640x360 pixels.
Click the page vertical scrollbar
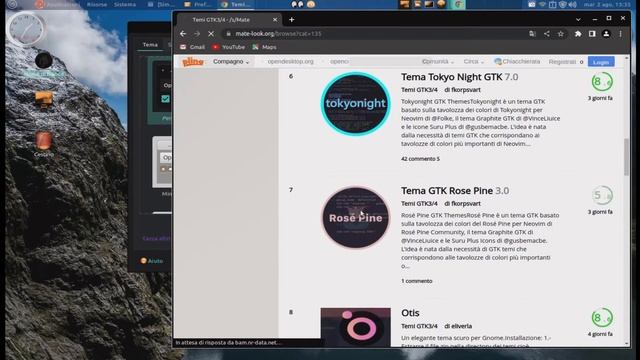627,157
